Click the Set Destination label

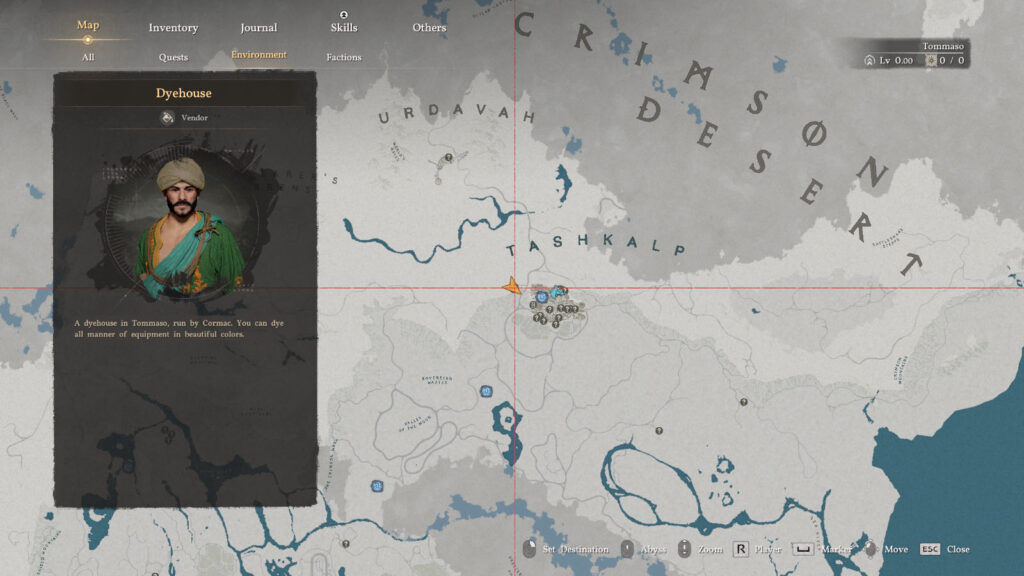click(x=575, y=549)
